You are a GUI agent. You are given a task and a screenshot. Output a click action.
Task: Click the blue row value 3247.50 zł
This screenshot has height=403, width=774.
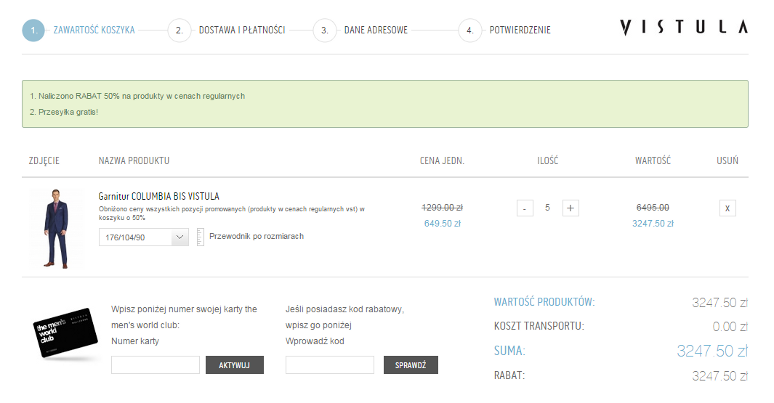(653, 224)
